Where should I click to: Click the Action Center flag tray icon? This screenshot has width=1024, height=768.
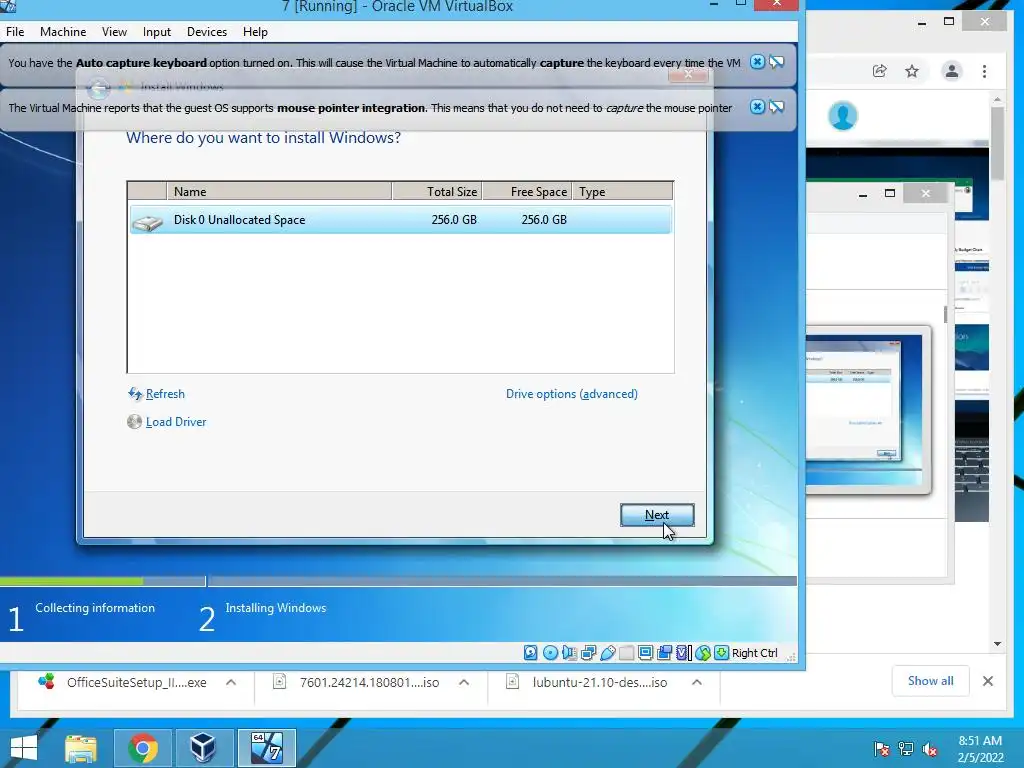click(881, 748)
